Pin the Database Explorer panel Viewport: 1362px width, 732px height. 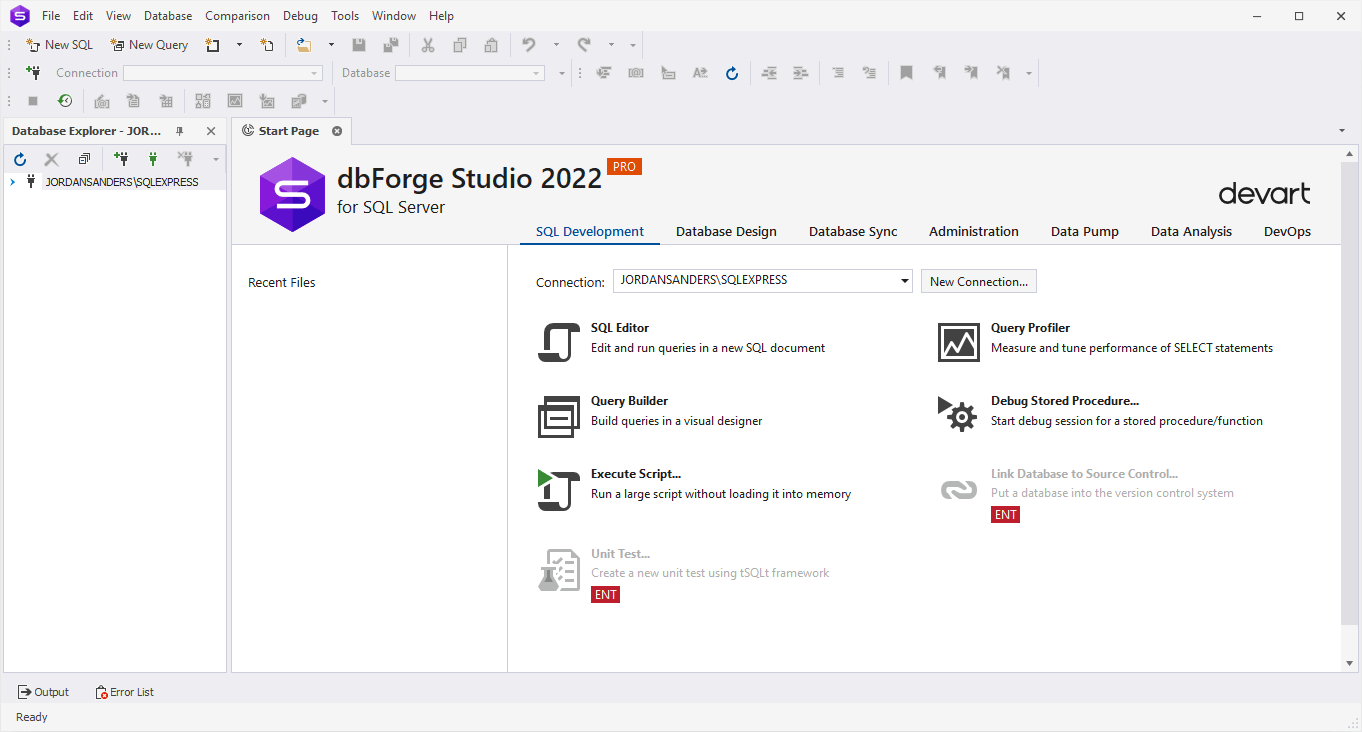click(x=180, y=131)
